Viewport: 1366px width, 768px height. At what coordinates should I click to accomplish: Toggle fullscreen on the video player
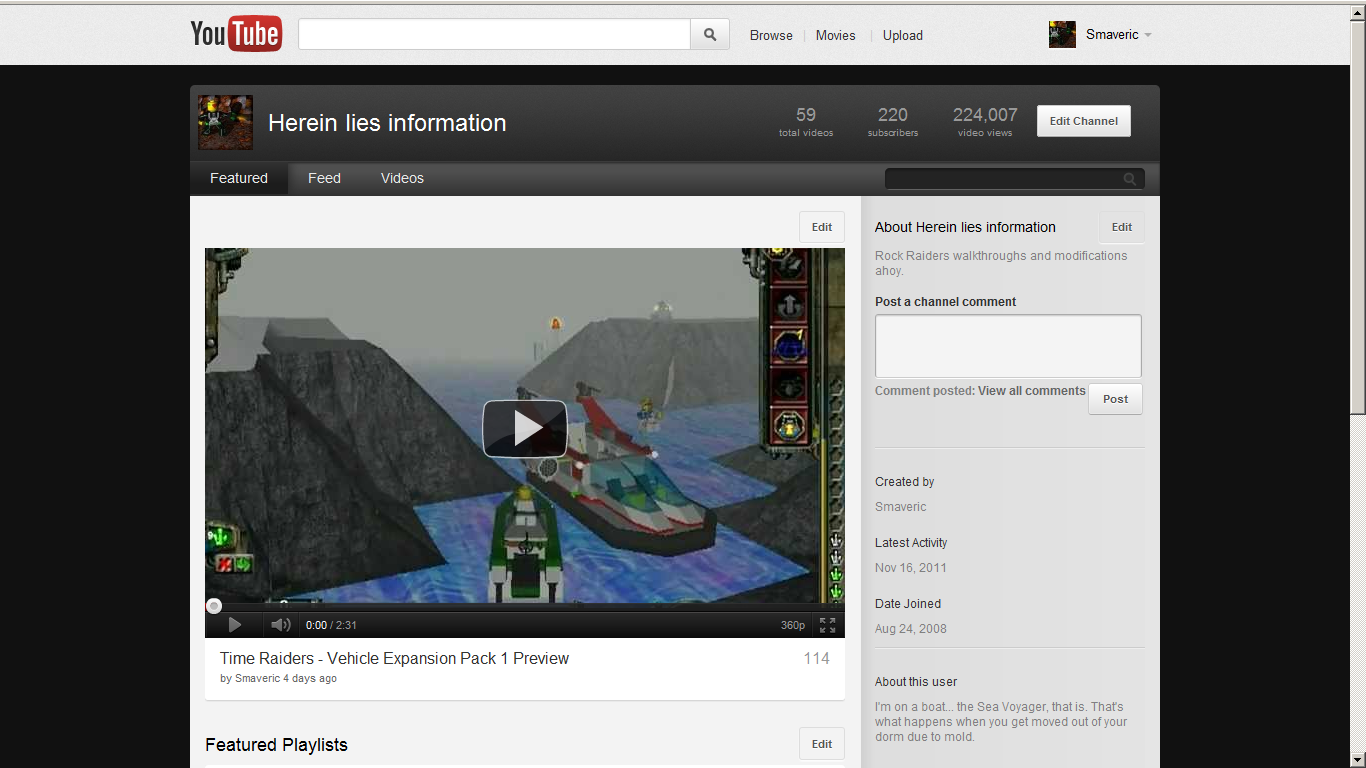(828, 625)
